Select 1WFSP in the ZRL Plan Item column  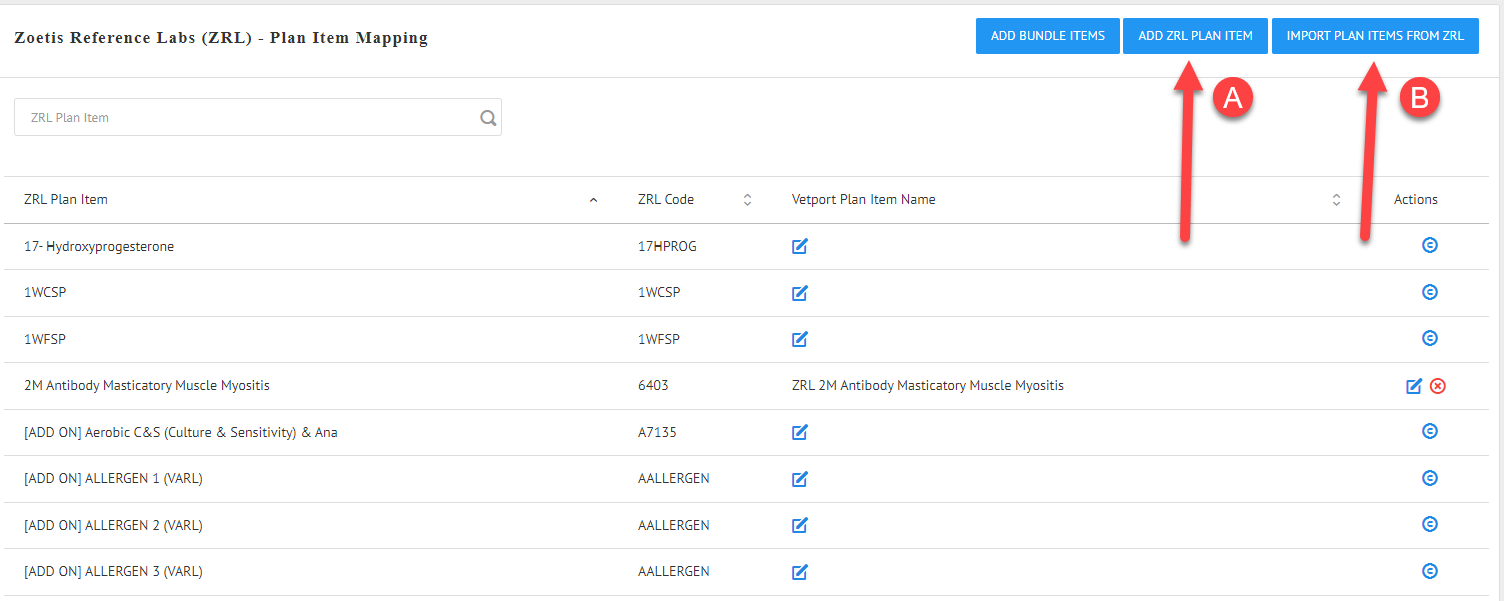pyautogui.click(x=45, y=339)
